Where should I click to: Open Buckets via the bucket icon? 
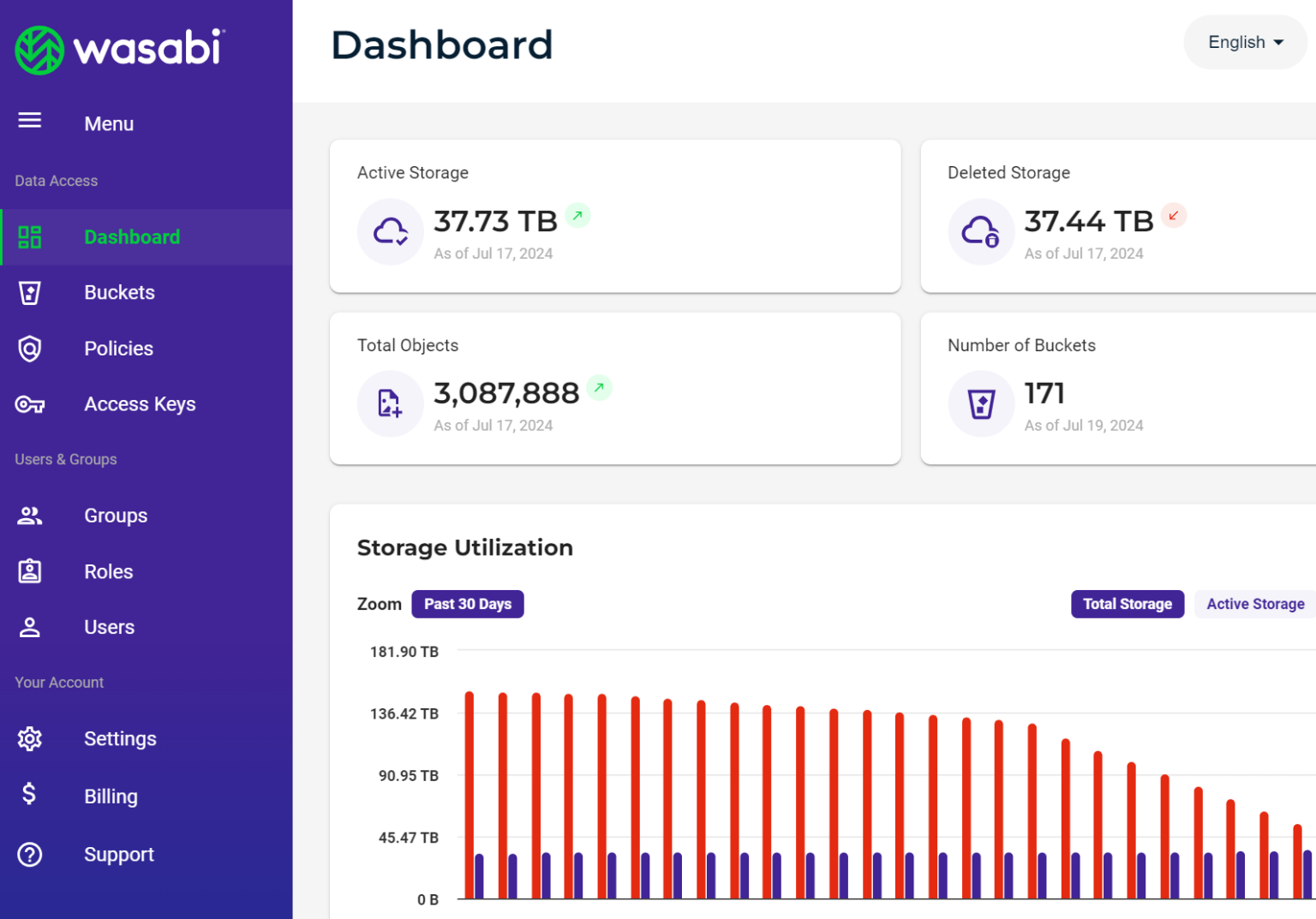(30, 293)
